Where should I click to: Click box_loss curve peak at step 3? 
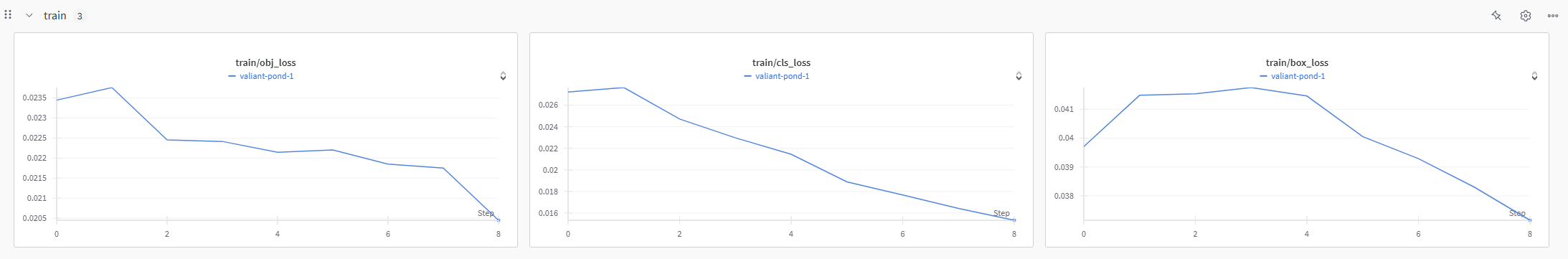(x=1251, y=88)
